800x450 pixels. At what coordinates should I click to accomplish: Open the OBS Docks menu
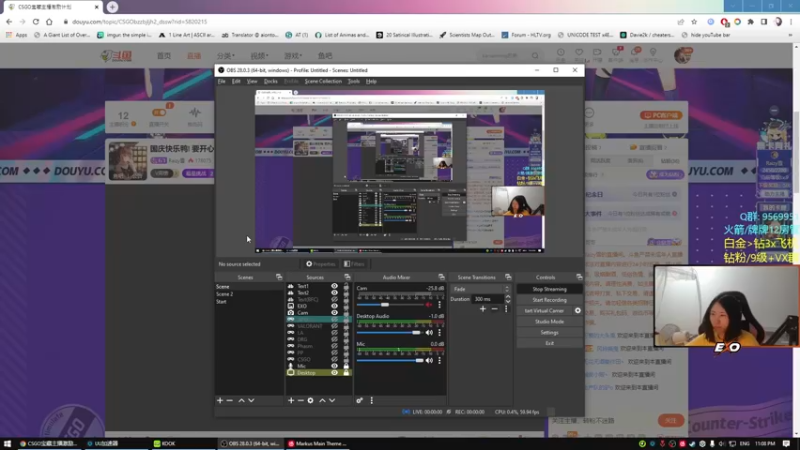[270, 81]
